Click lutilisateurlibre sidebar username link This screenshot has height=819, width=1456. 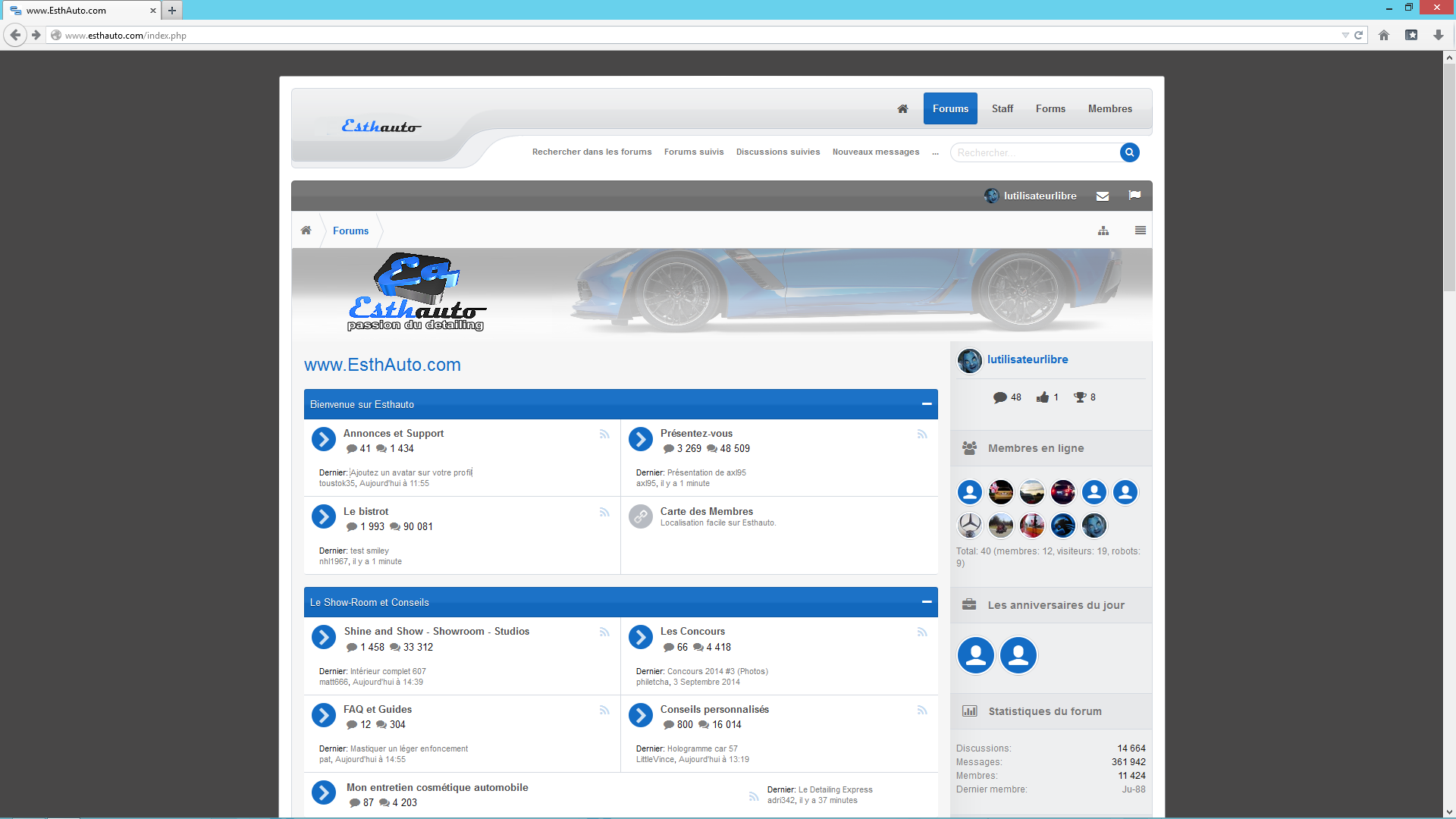pyautogui.click(x=1028, y=359)
